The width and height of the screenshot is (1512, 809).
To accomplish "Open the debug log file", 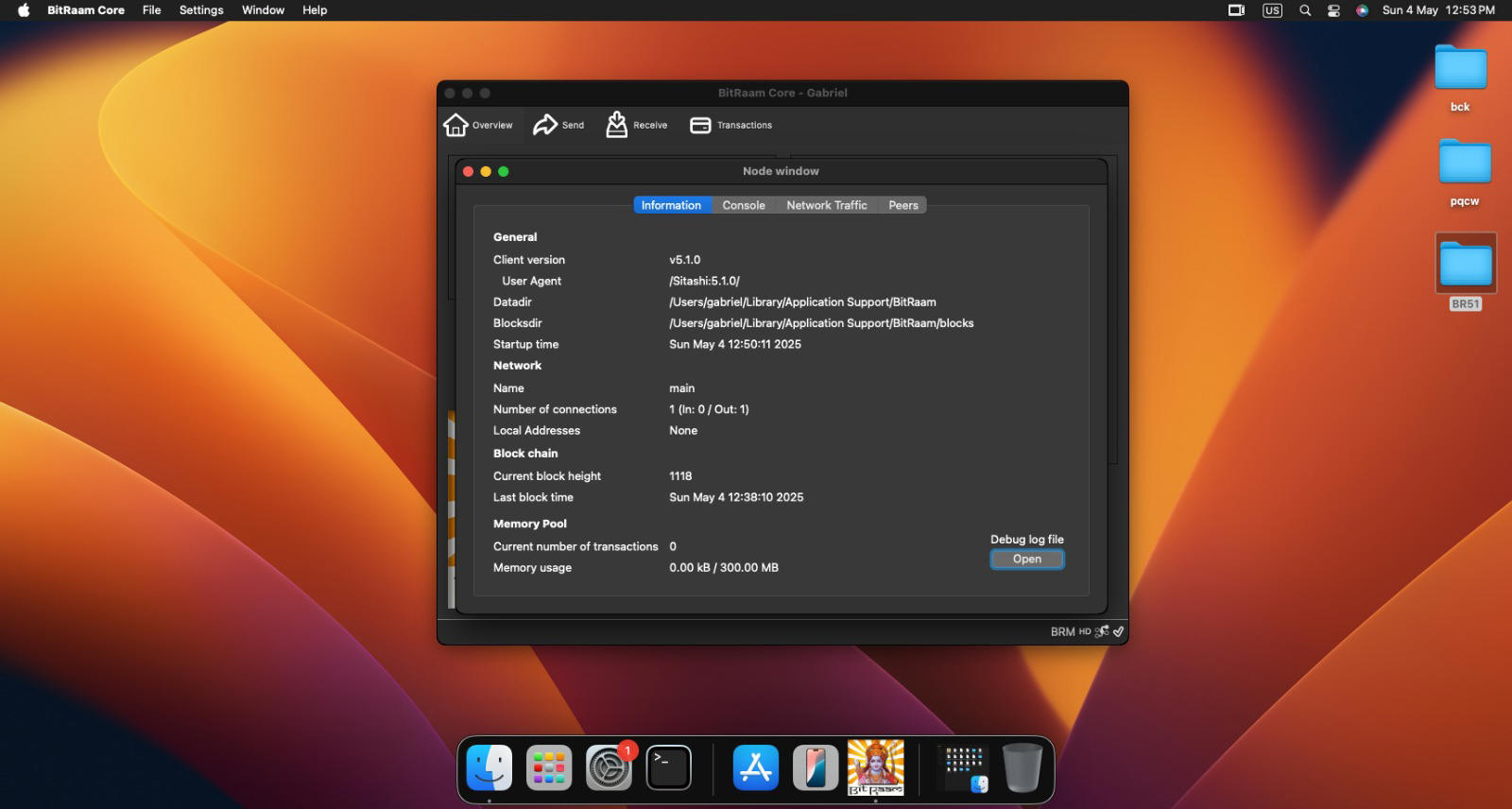I will tap(1026, 559).
